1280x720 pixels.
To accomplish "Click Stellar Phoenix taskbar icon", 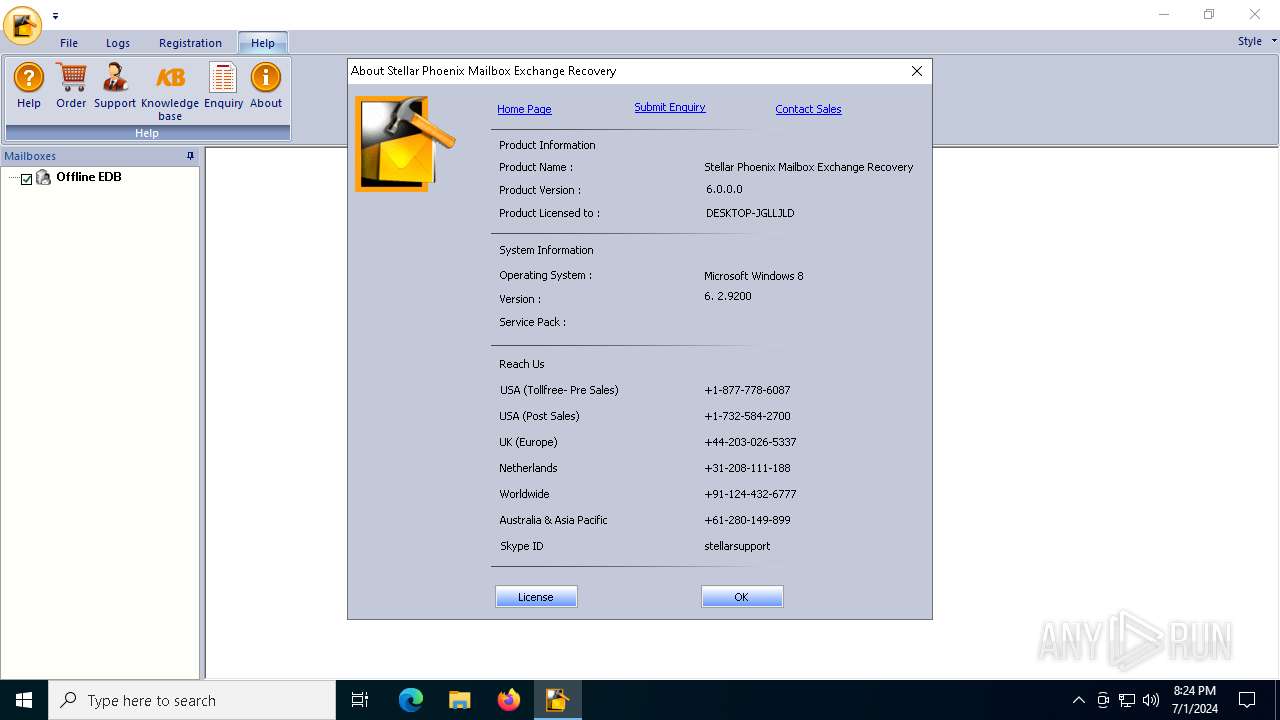I will [557, 700].
